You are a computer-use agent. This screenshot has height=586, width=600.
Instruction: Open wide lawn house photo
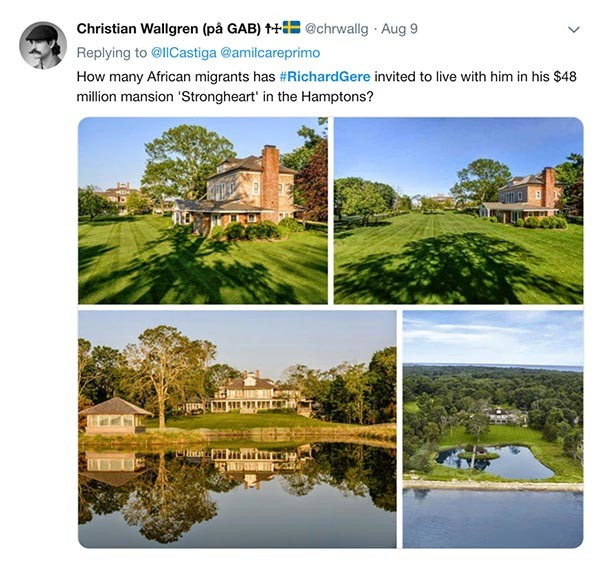(x=458, y=211)
